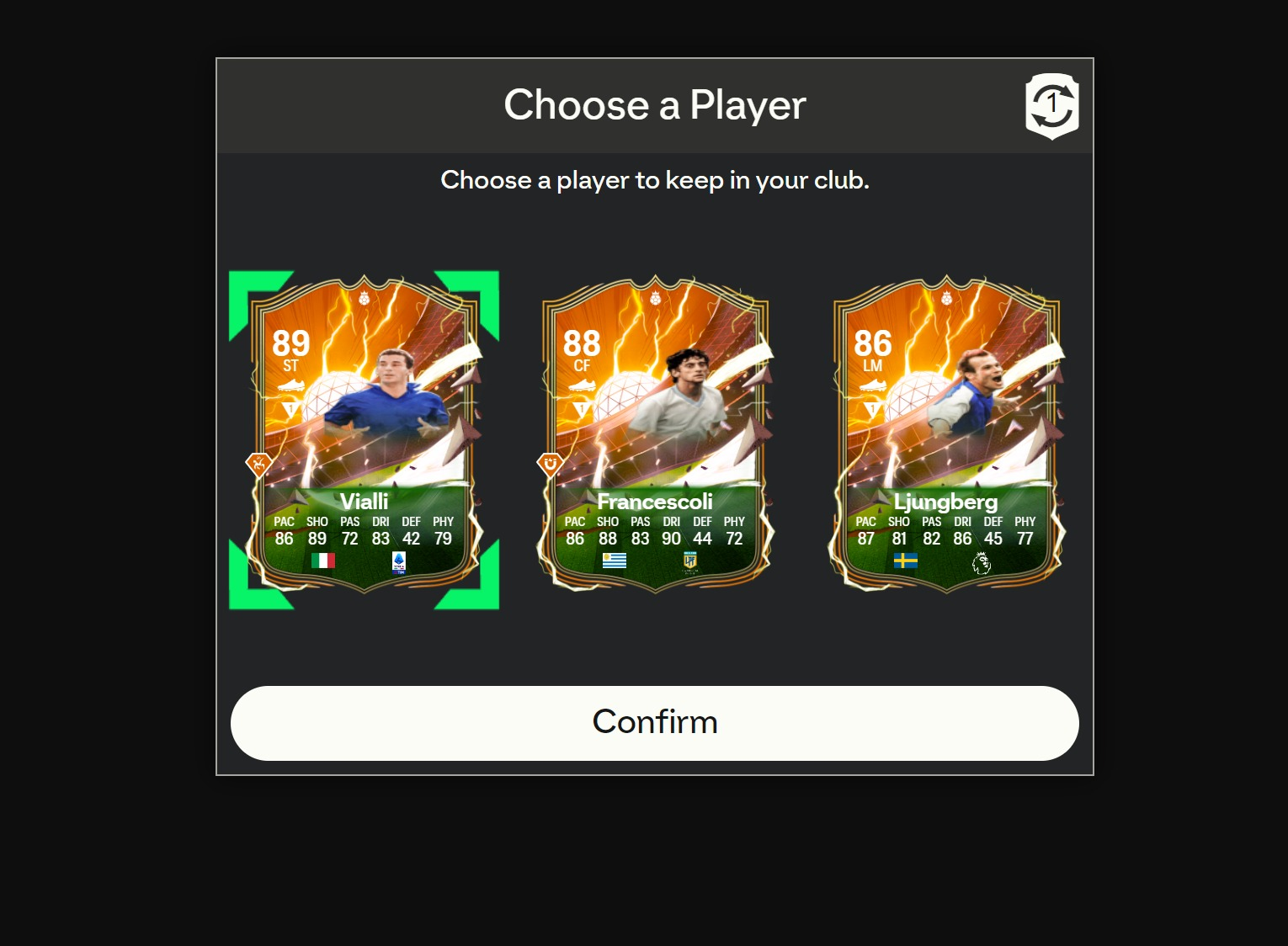
Task: Choose the Francescoli 88 CF card
Action: [655, 435]
